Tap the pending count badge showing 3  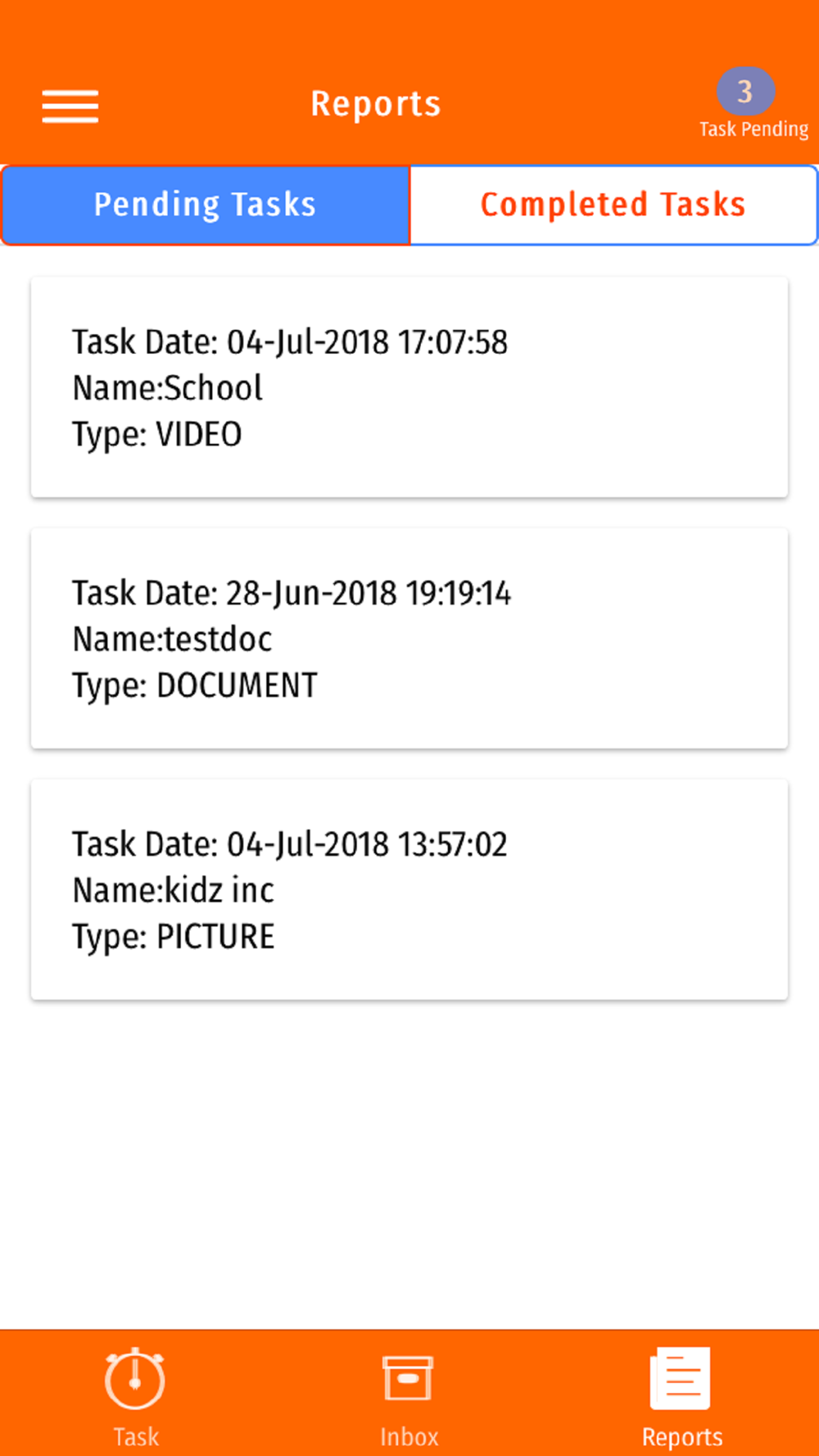(x=745, y=91)
